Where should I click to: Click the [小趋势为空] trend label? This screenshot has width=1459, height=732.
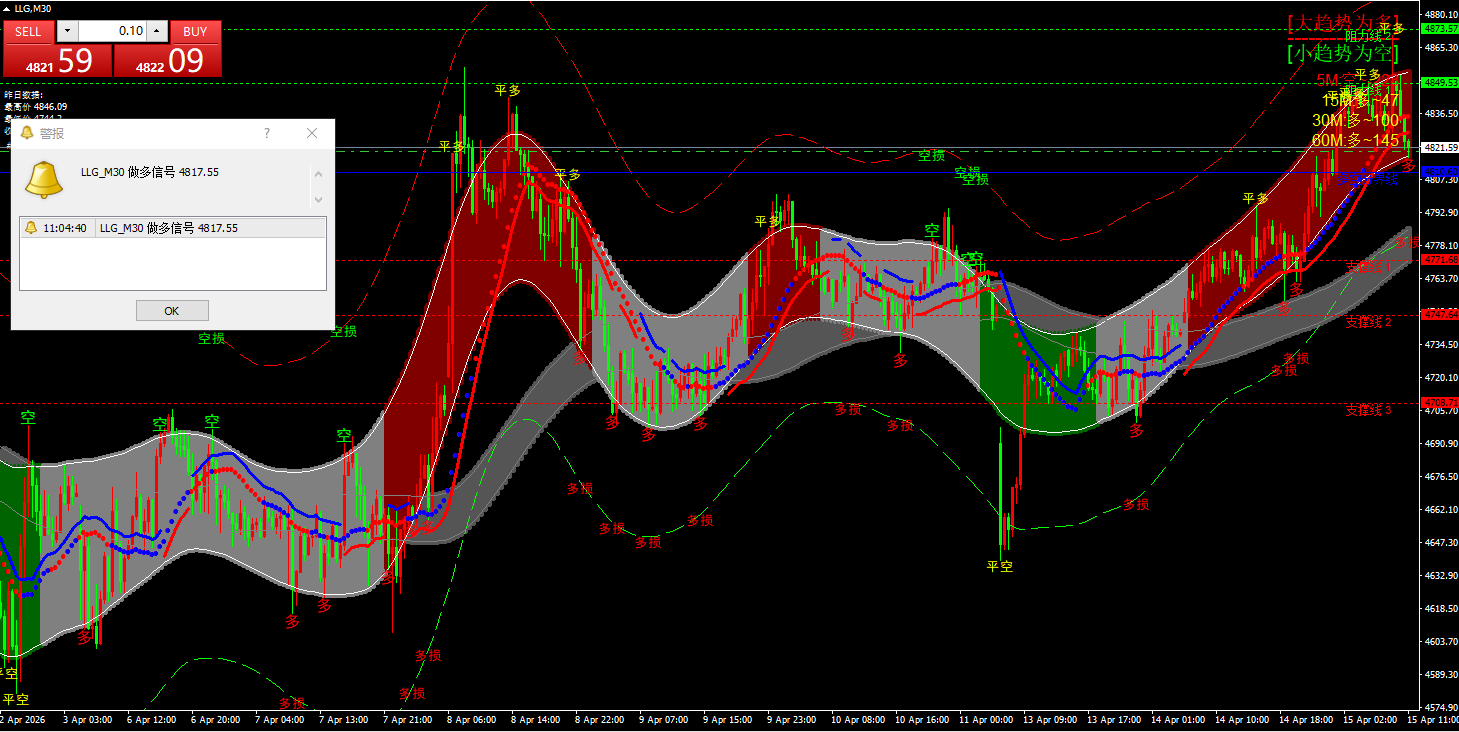[1343, 54]
